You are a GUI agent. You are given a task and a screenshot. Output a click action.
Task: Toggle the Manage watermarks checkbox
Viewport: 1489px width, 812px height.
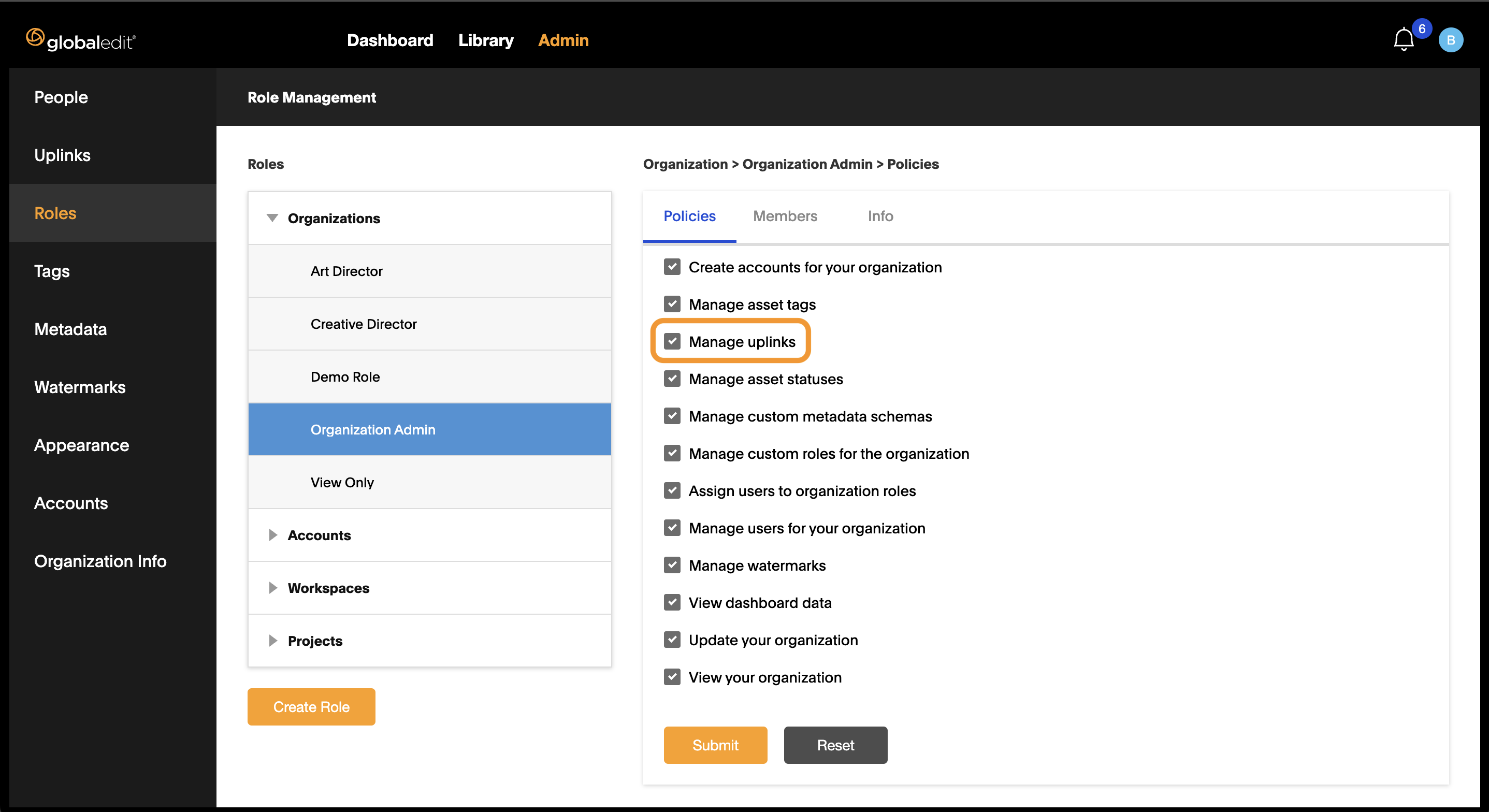pos(672,565)
